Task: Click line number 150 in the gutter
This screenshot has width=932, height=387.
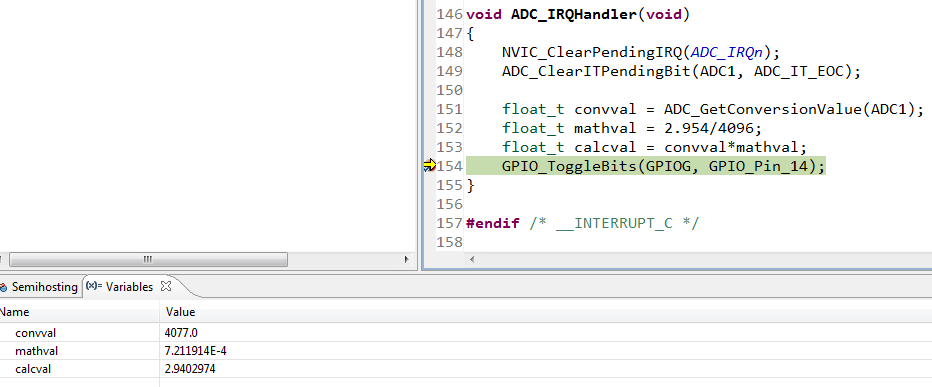Action: (x=449, y=90)
